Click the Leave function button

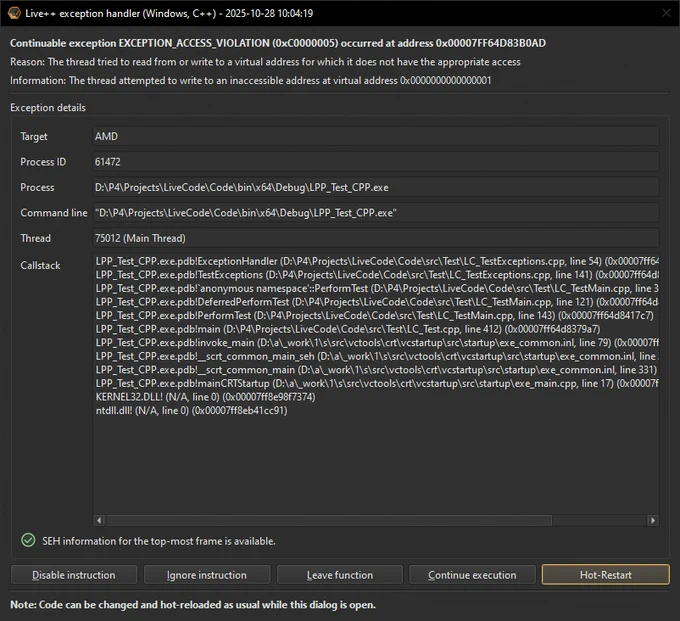[x=340, y=575]
